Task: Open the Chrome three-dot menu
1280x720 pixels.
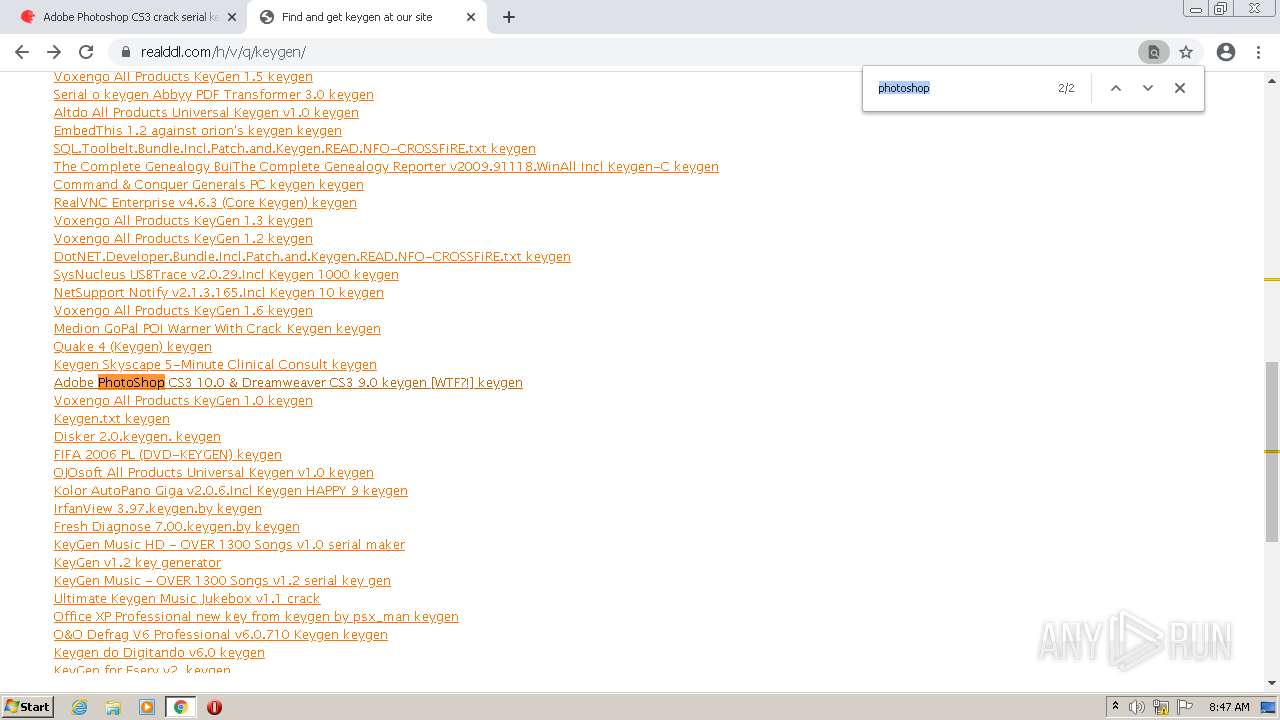Action: 1258,52
